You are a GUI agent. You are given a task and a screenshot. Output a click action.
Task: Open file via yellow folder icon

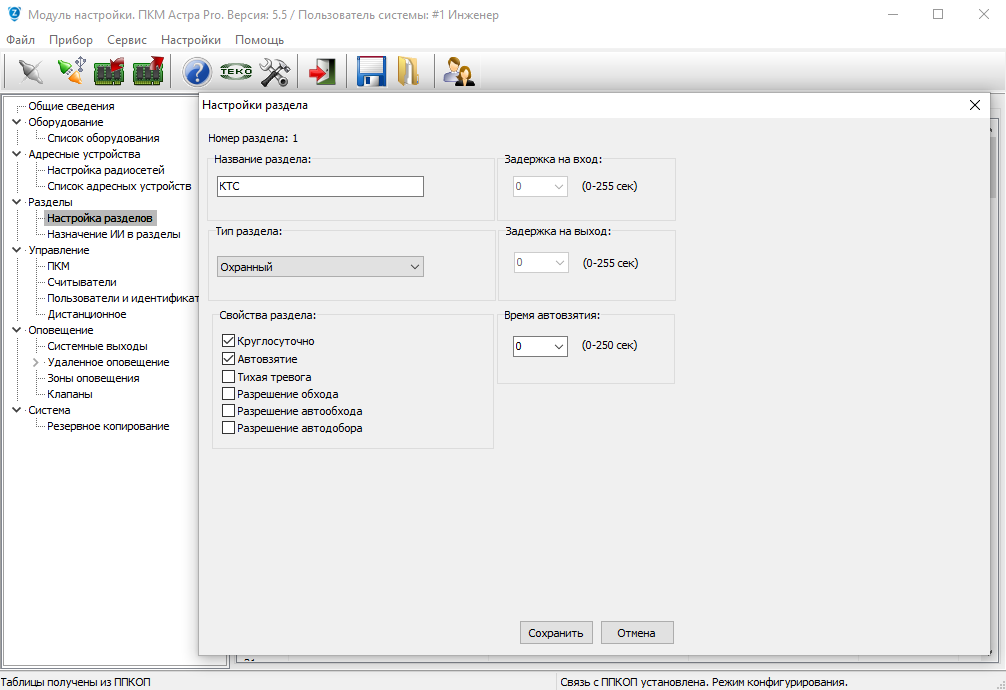pyautogui.click(x=408, y=71)
